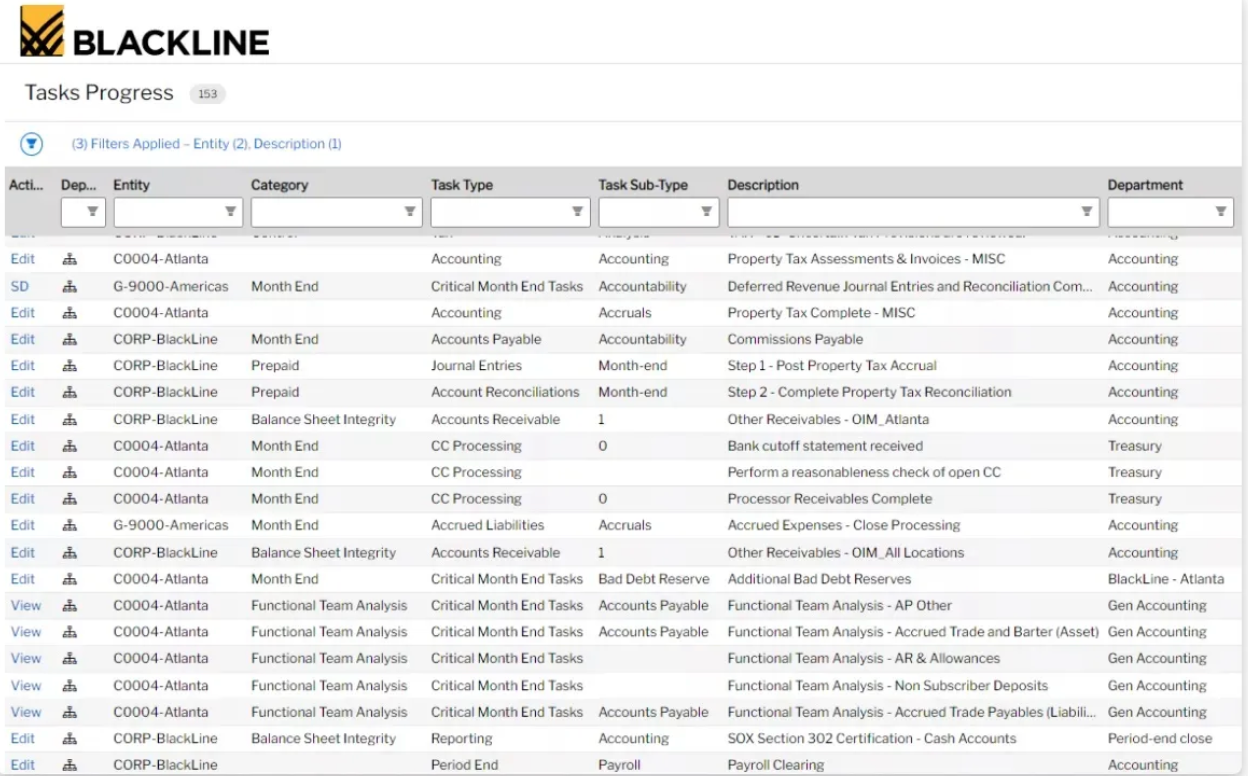Click the dependency icon for Deferred Revenue Journal Entries row
Viewport: 1248px width, 776px height.
click(70, 286)
